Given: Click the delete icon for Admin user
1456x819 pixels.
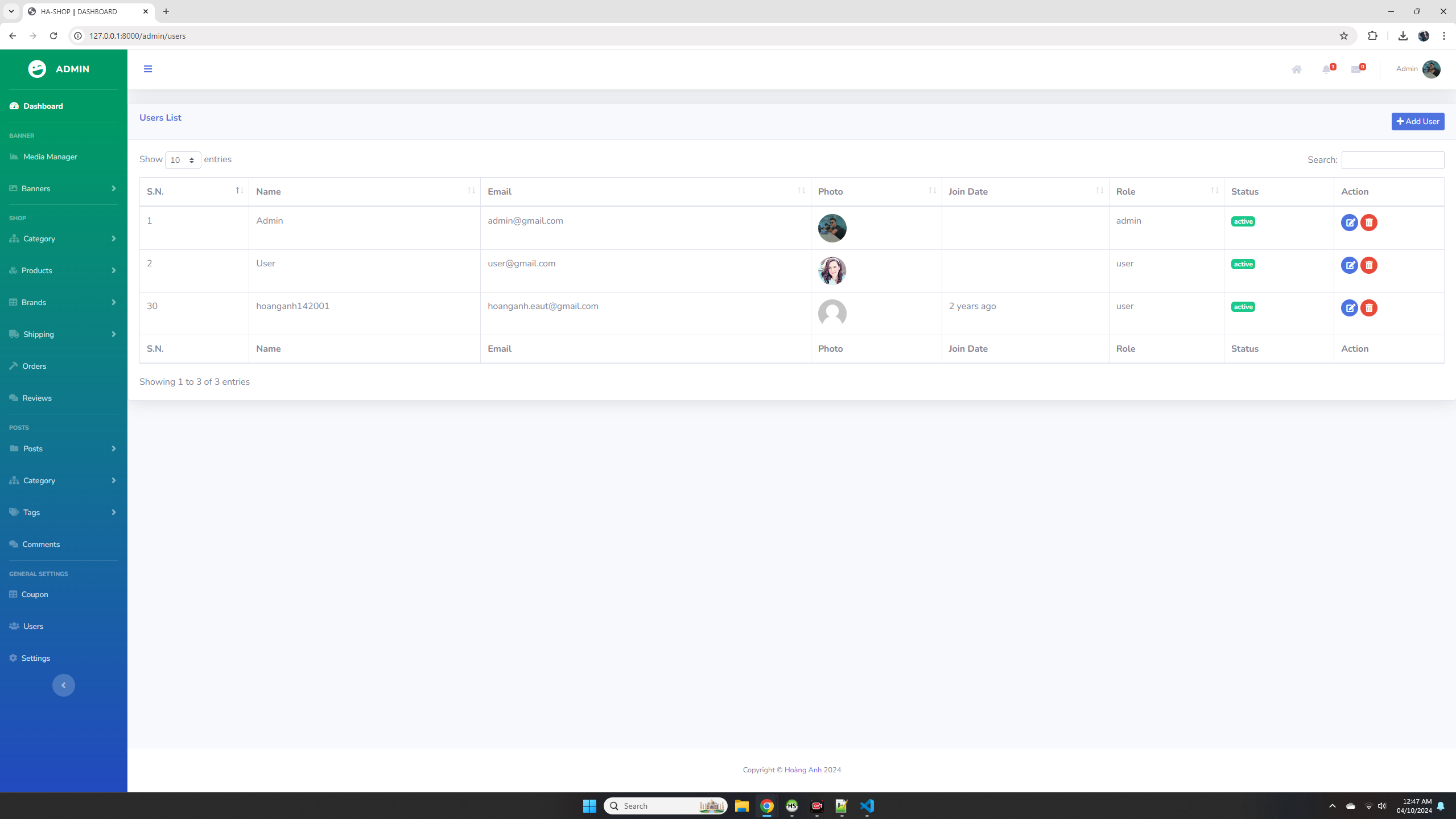Looking at the screenshot, I should point(1369,222).
